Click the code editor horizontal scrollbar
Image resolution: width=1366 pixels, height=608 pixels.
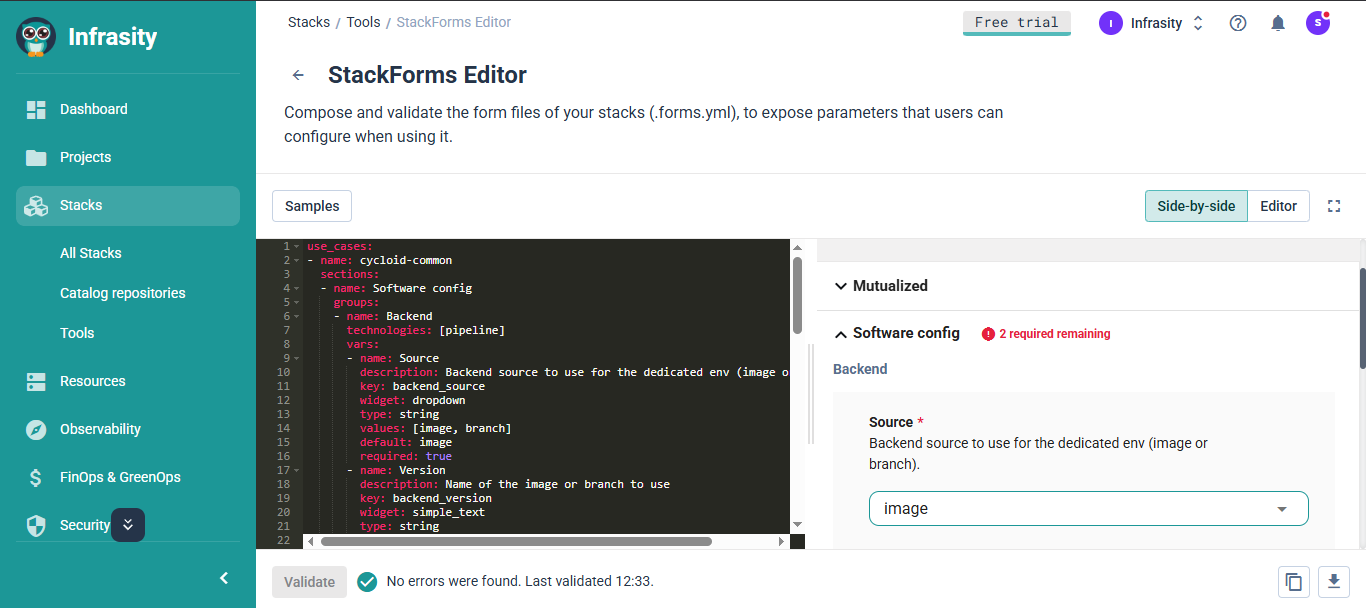point(516,541)
